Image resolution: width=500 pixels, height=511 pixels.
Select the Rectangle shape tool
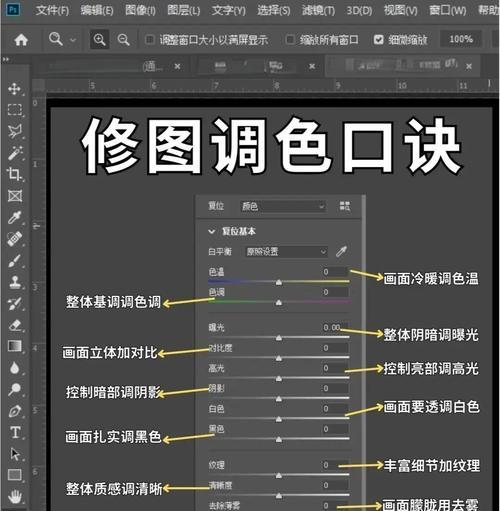[x=15, y=475]
